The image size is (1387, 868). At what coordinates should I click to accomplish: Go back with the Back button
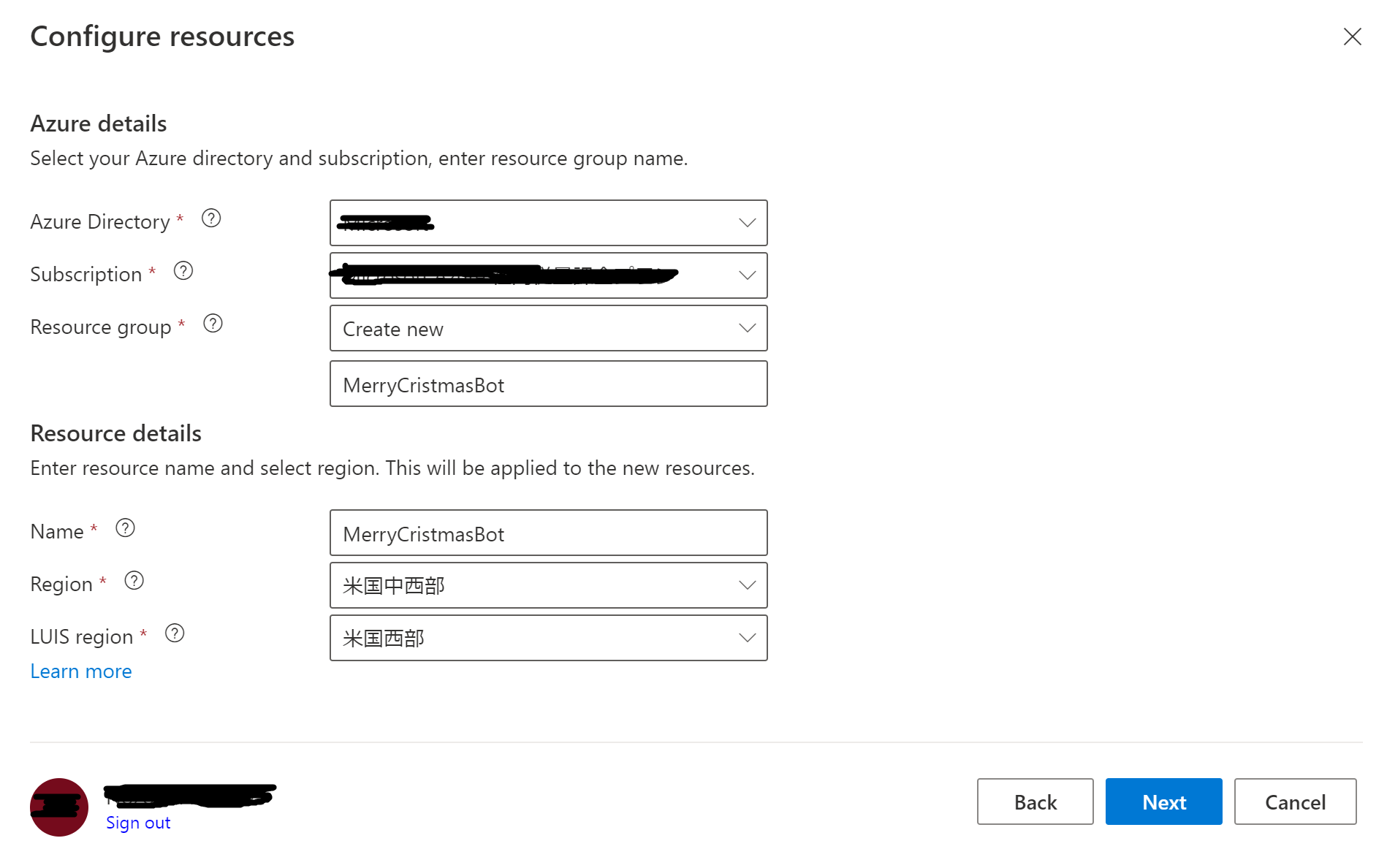pos(1035,802)
